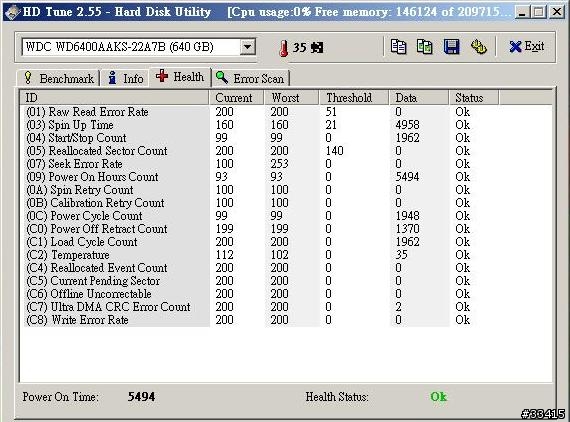Click the red thermometer temperature icon
This screenshot has width=570, height=422.
[284, 48]
